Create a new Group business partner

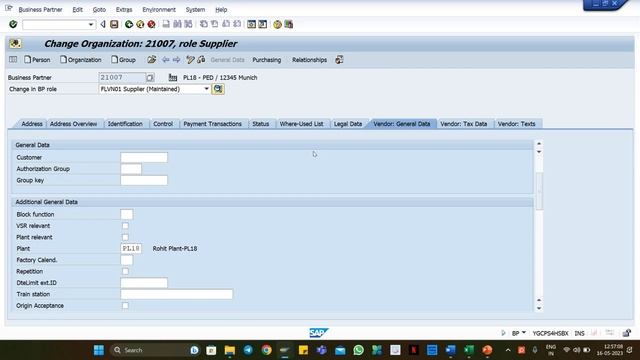pyautogui.click(x=124, y=60)
